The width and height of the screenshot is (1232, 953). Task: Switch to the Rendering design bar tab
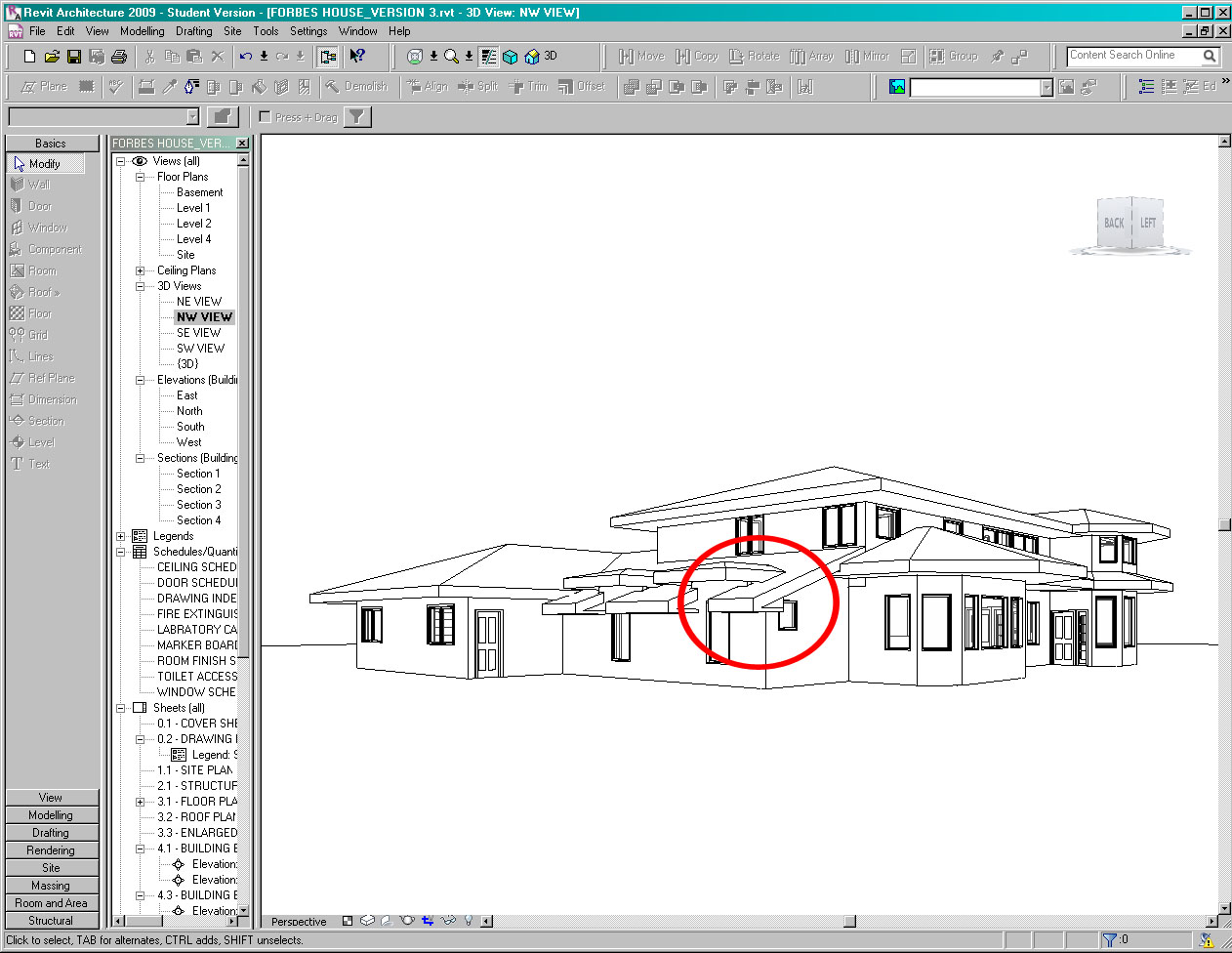(x=51, y=850)
